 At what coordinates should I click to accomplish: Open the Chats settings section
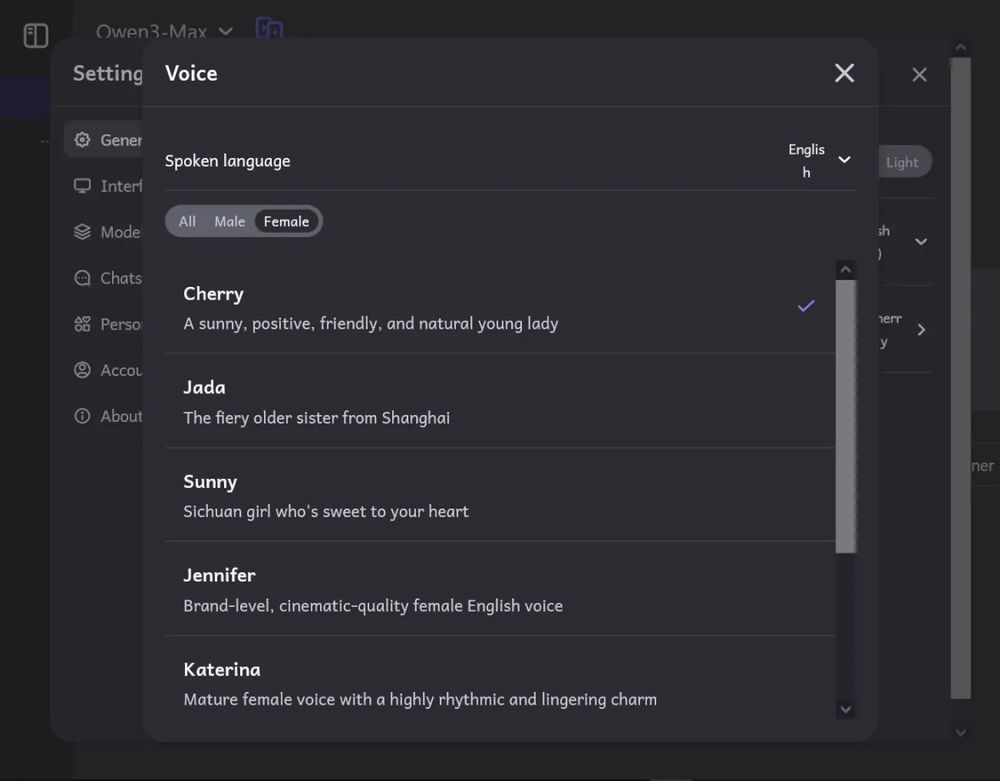pos(105,278)
